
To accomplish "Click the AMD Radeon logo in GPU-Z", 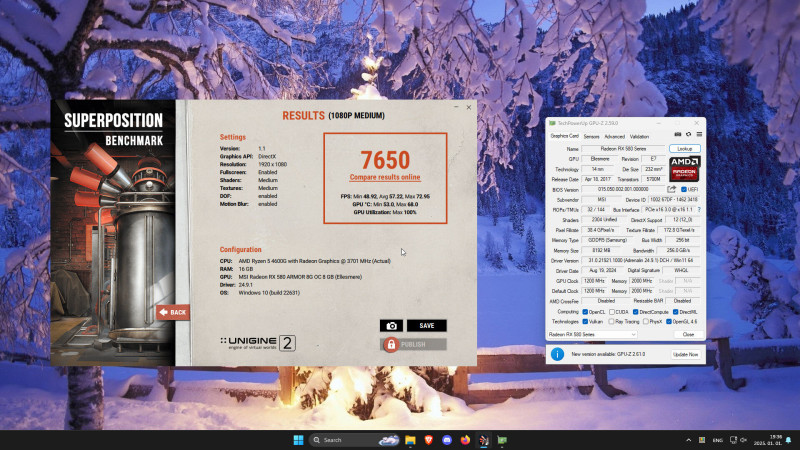I will pyautogui.click(x=685, y=169).
